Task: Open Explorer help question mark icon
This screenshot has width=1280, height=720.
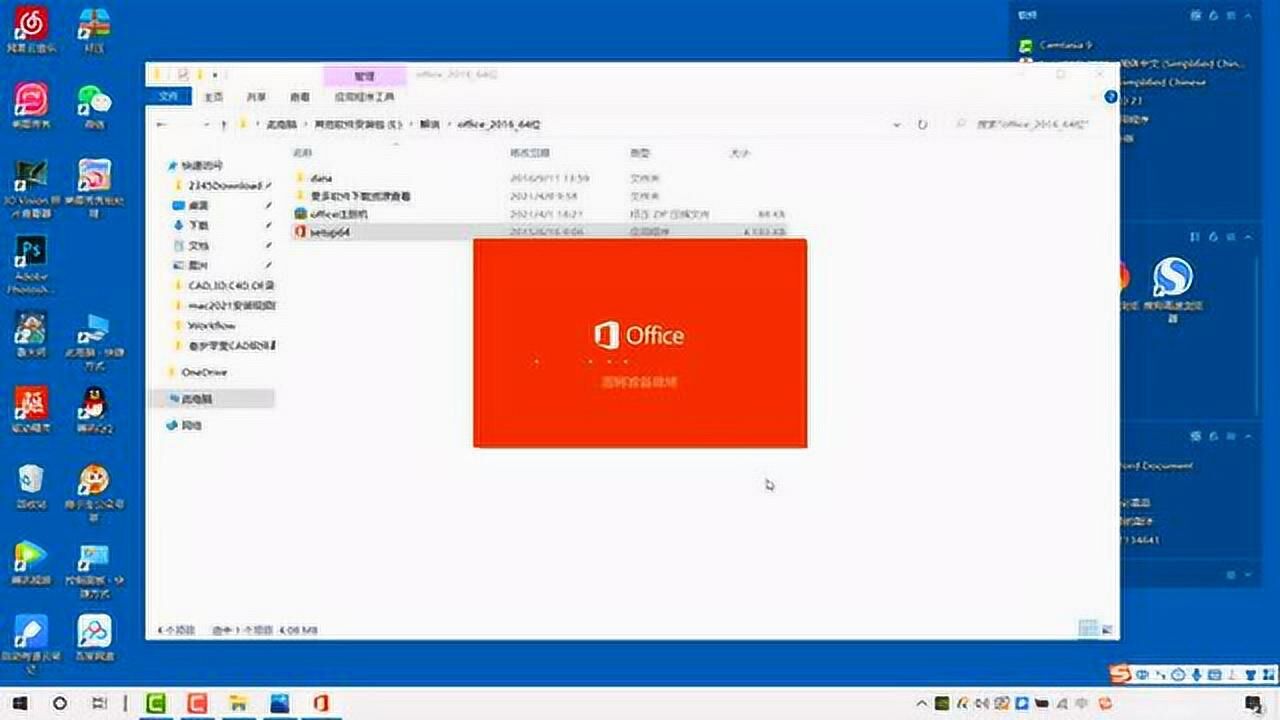Action: [1110, 97]
